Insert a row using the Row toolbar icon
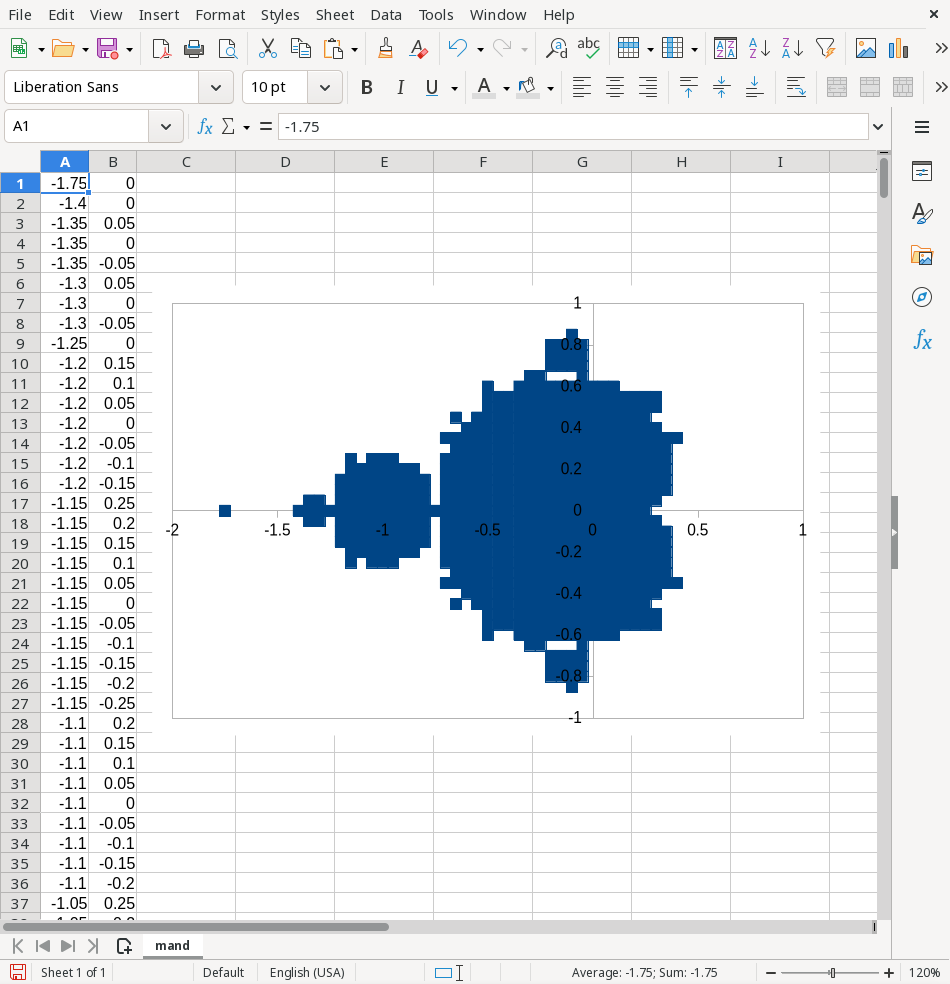The image size is (950, 984). (x=628, y=48)
